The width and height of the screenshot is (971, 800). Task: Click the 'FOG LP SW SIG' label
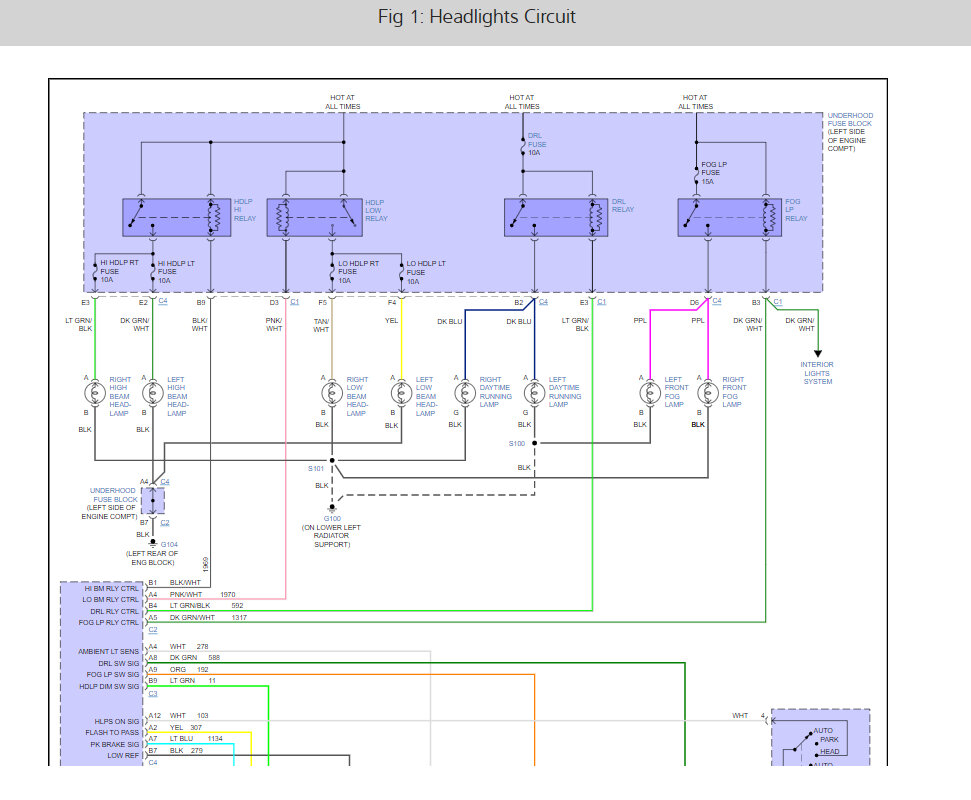[x=113, y=674]
